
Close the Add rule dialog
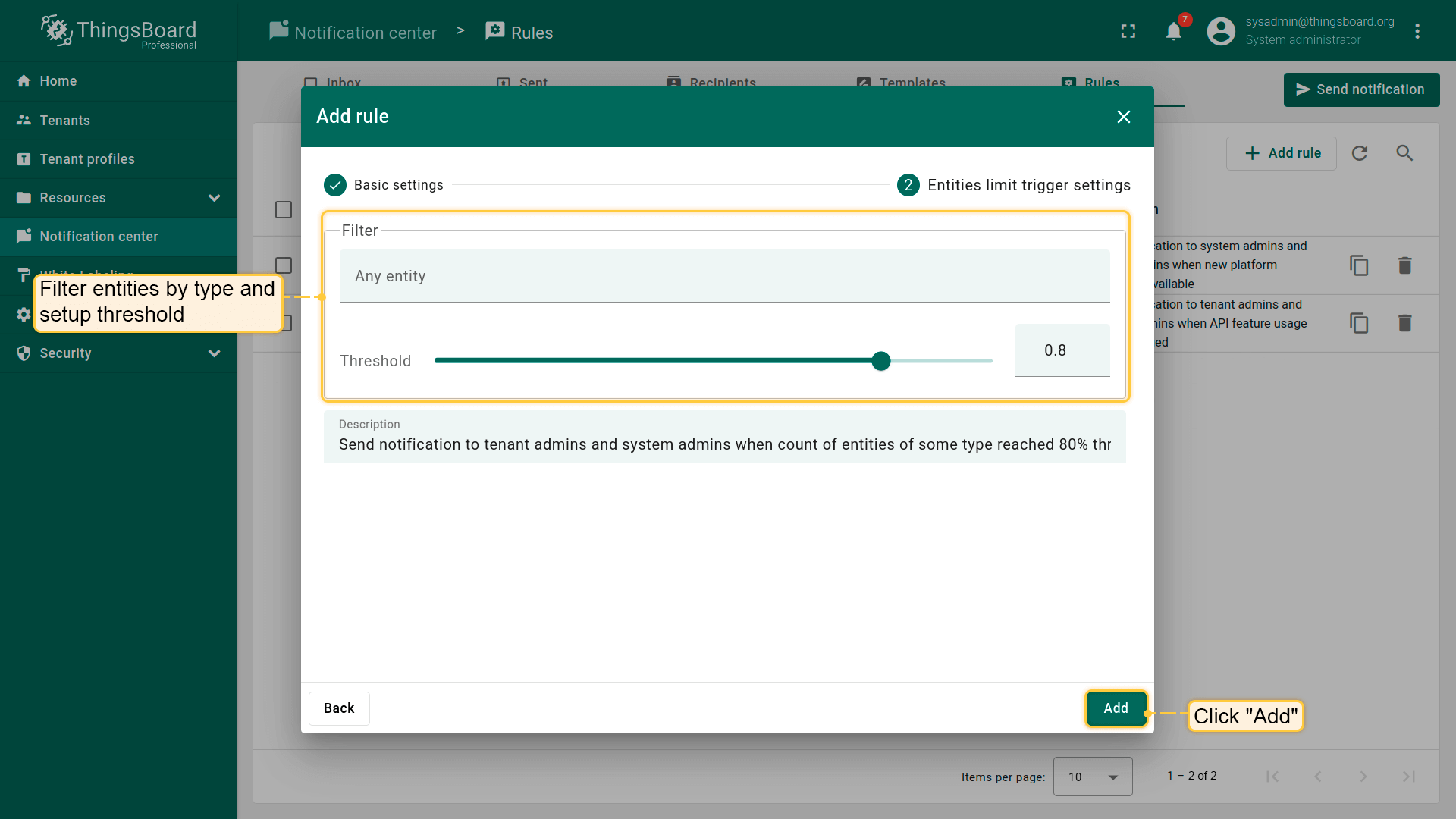click(1123, 117)
